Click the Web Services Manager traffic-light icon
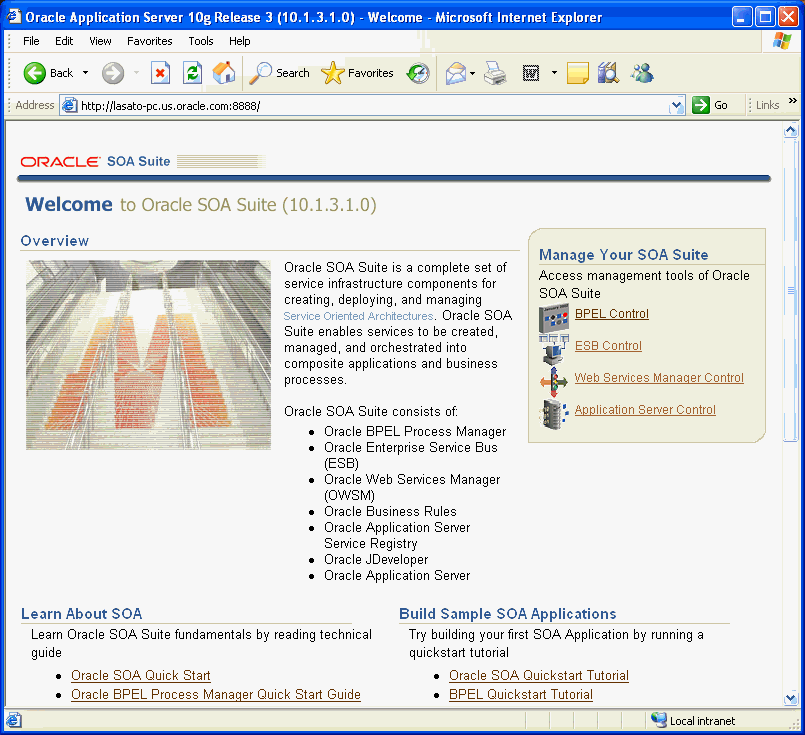Screen dimensions: 805x735 554,381
